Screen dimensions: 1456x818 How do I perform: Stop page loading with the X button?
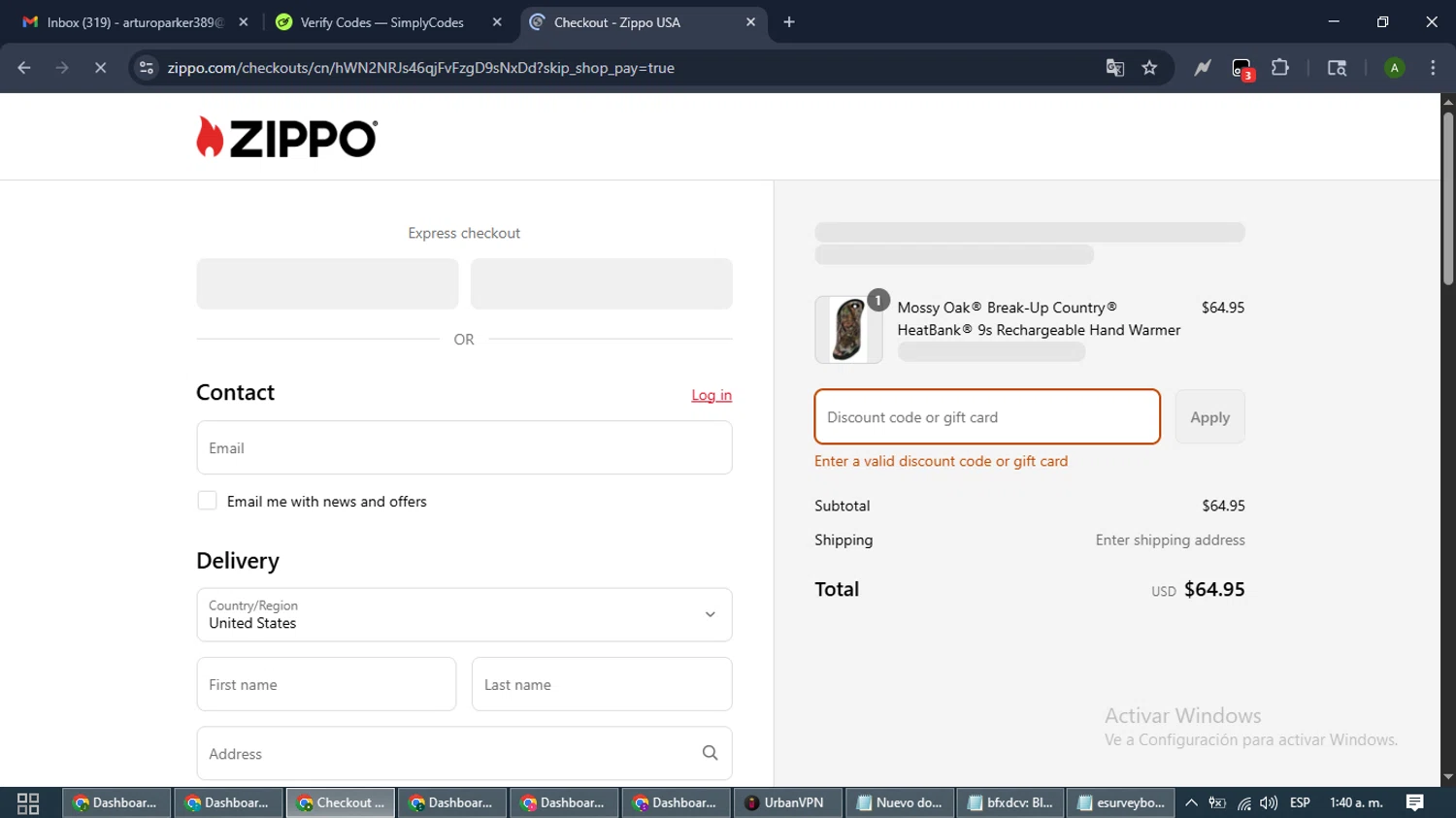click(100, 68)
